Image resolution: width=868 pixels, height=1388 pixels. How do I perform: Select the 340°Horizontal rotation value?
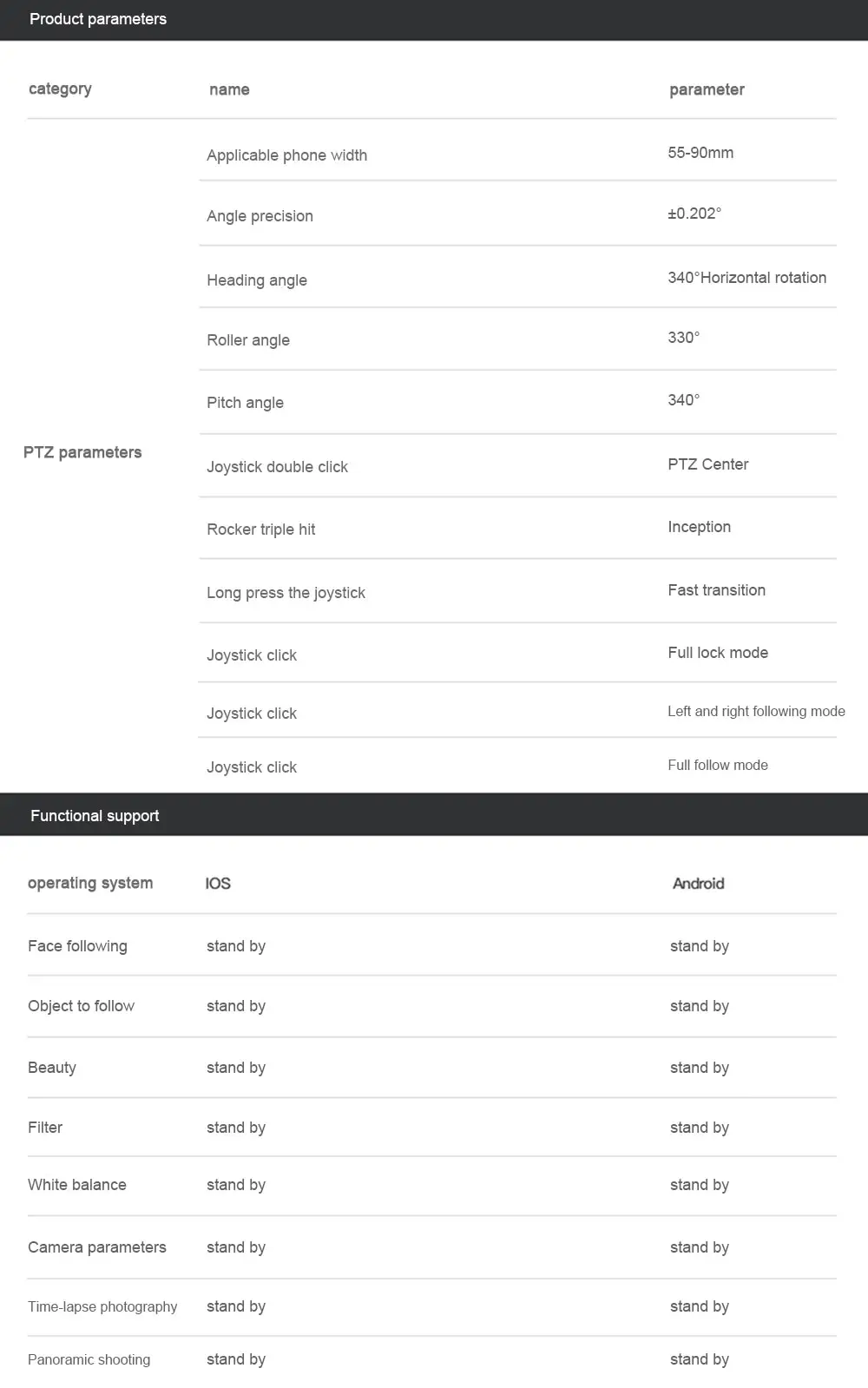746,278
